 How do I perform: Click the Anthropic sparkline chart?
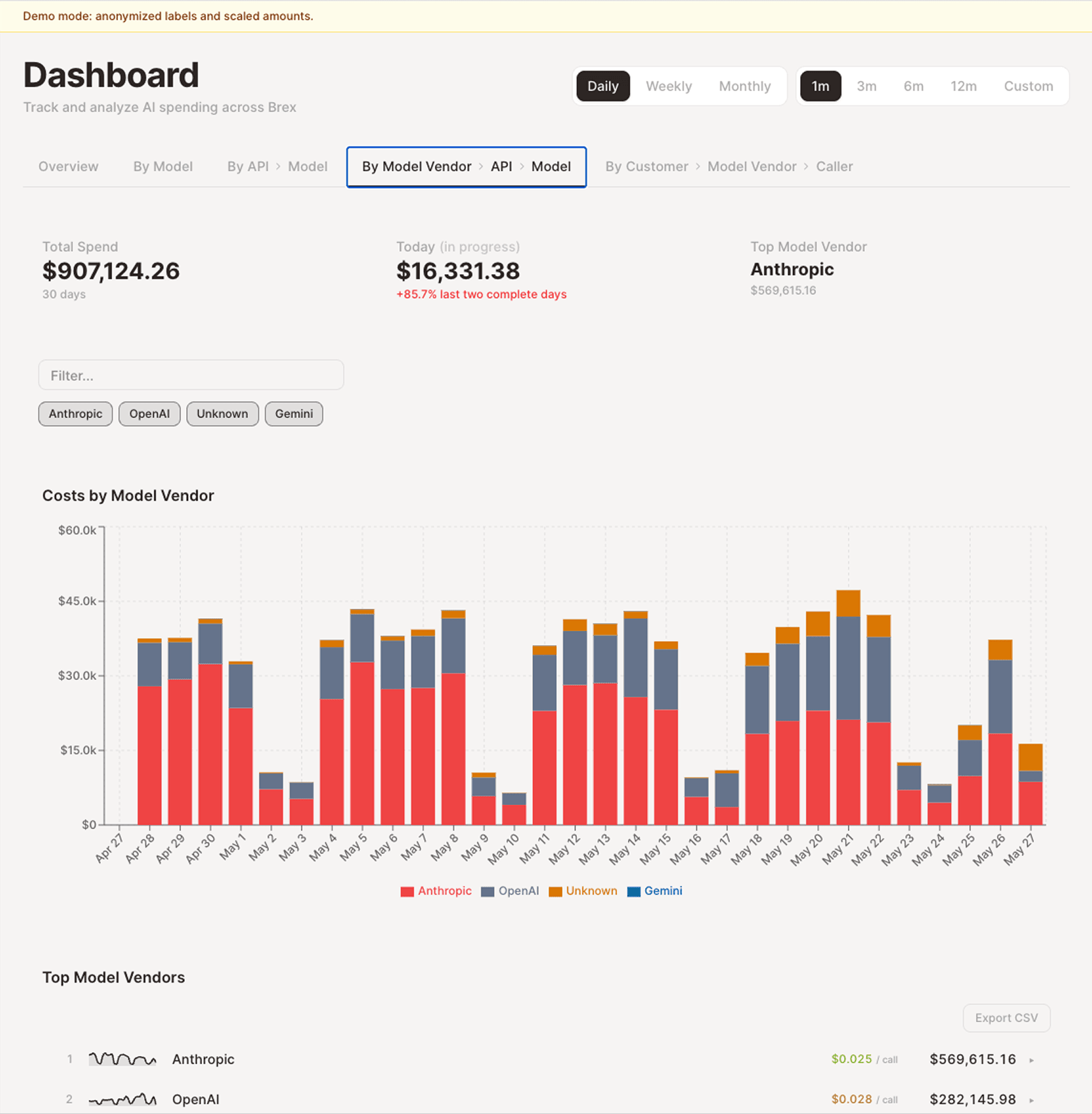122,1059
